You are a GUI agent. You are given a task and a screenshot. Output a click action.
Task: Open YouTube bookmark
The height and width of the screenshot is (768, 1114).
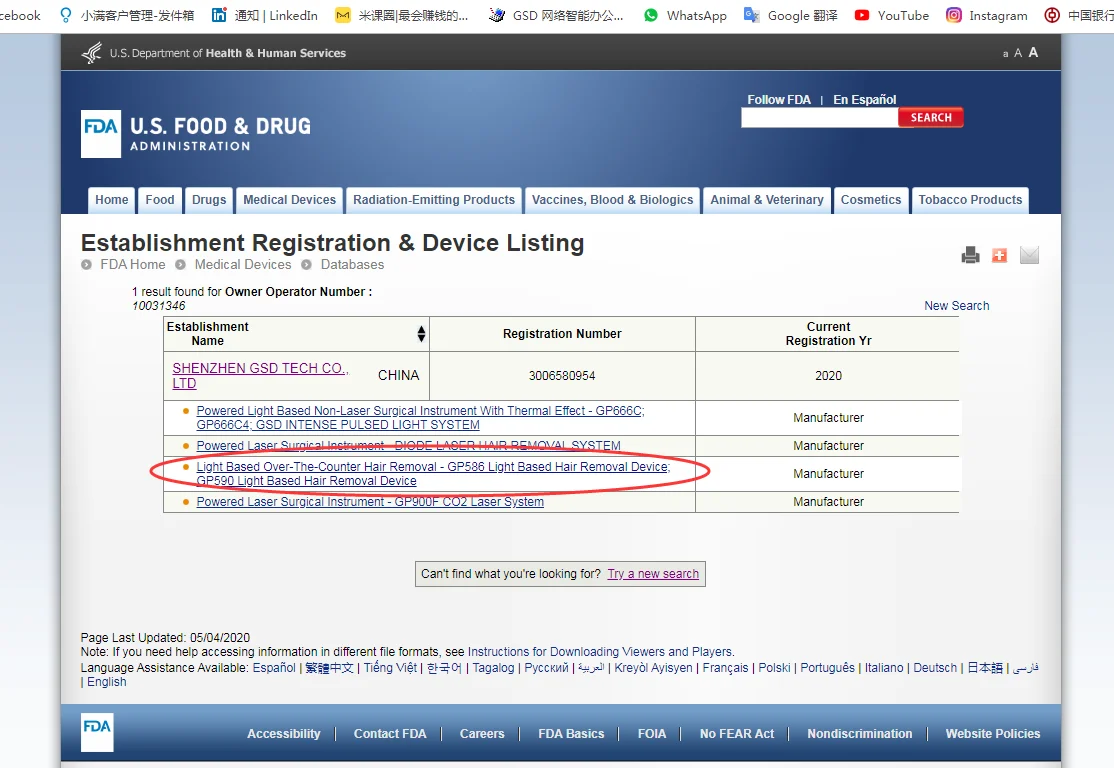892,16
